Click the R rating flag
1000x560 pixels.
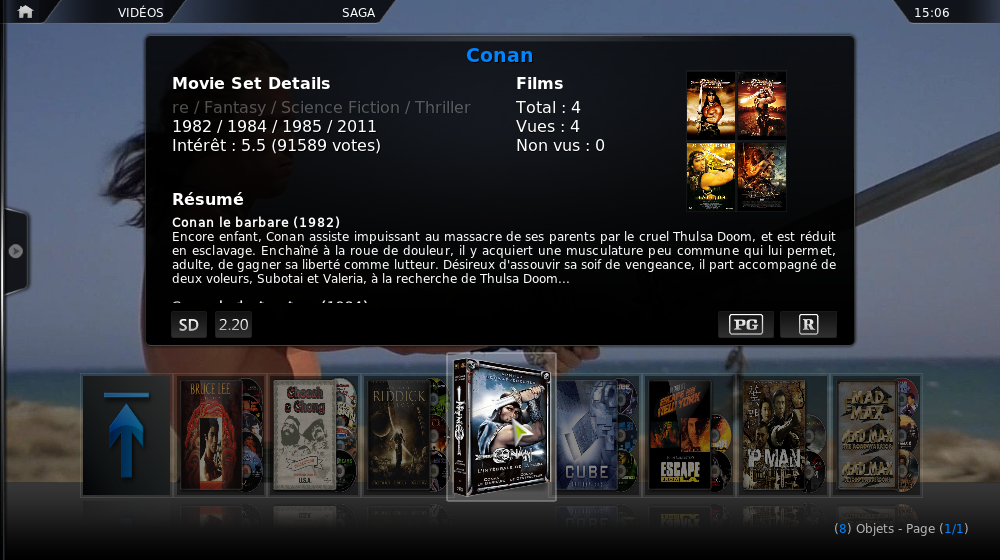[808, 325]
